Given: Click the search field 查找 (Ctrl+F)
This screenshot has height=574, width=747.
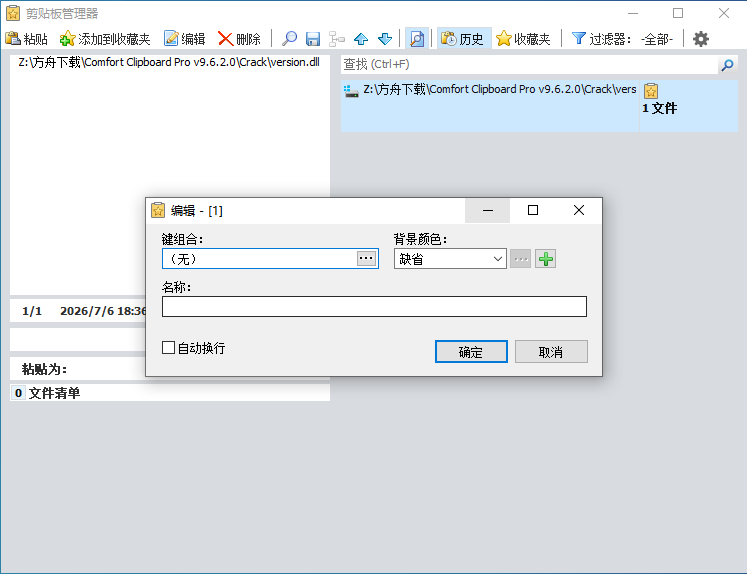Looking at the screenshot, I should point(529,64).
